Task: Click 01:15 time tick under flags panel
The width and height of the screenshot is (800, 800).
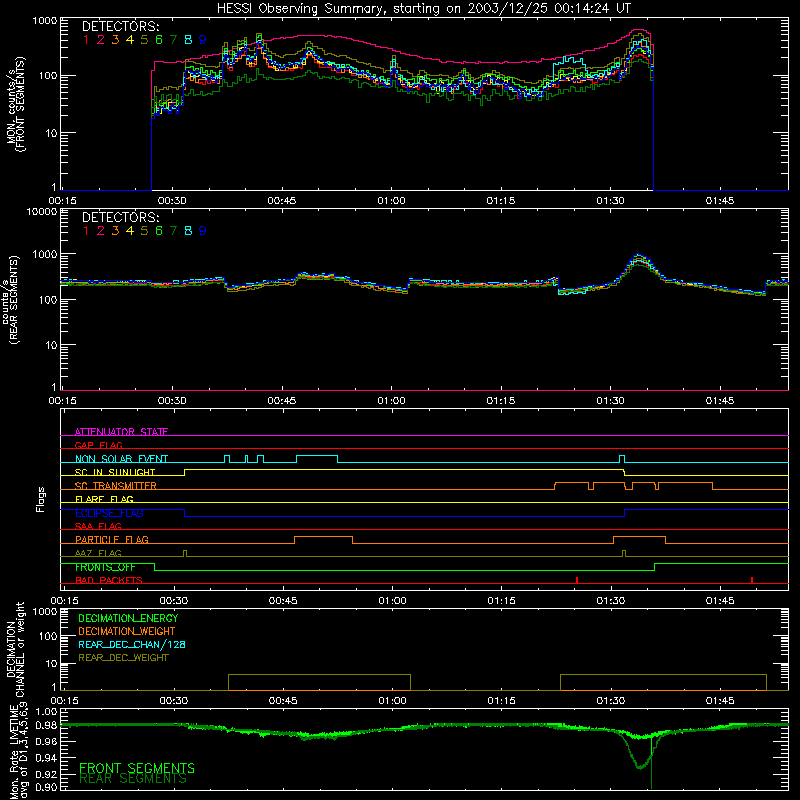Action: point(502,601)
